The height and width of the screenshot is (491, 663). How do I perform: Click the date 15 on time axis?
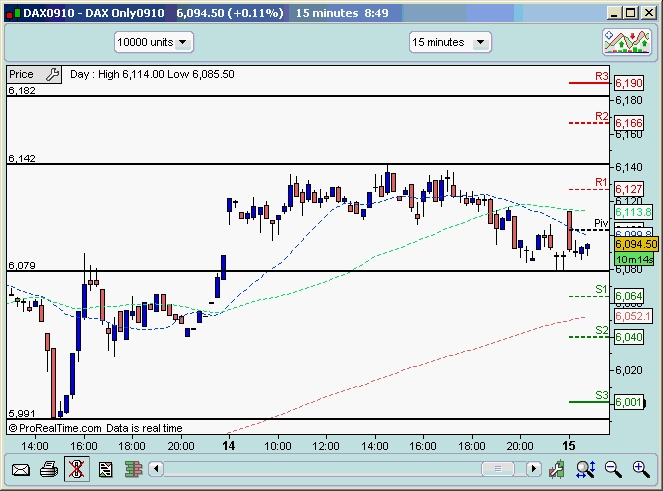569,446
